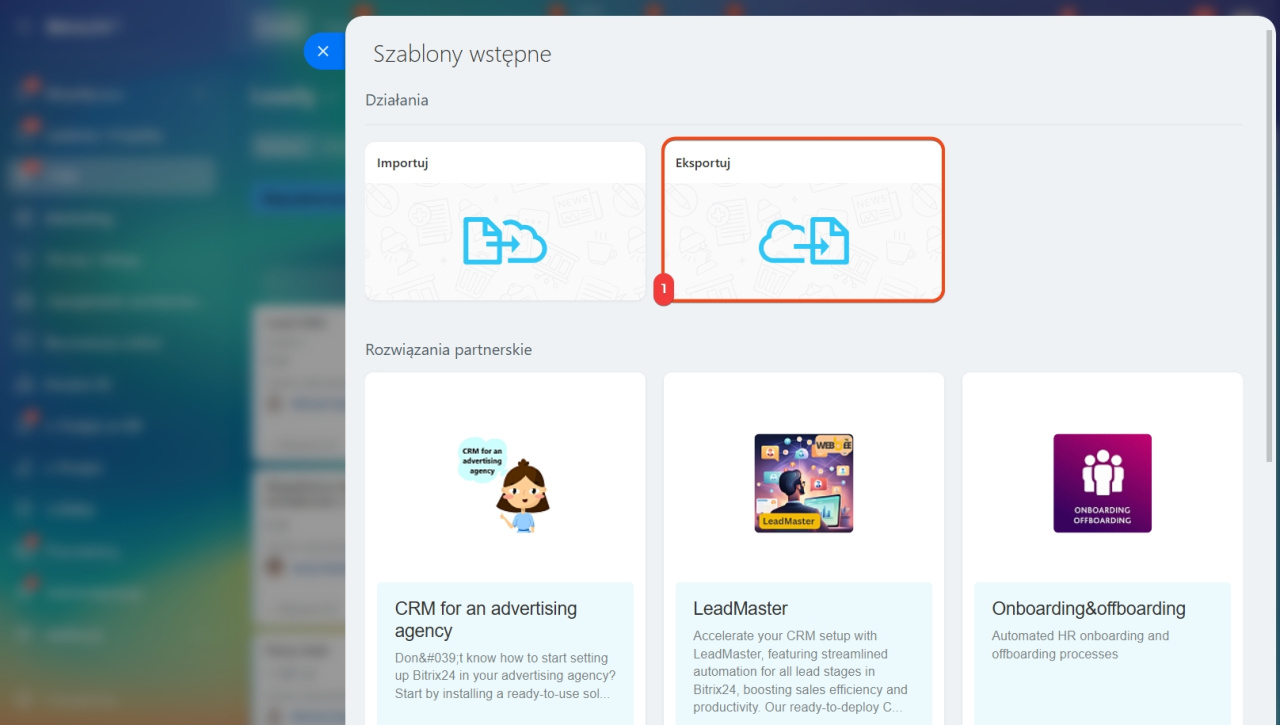Click the Rozwiązania partnerskie section heading

tap(448, 350)
